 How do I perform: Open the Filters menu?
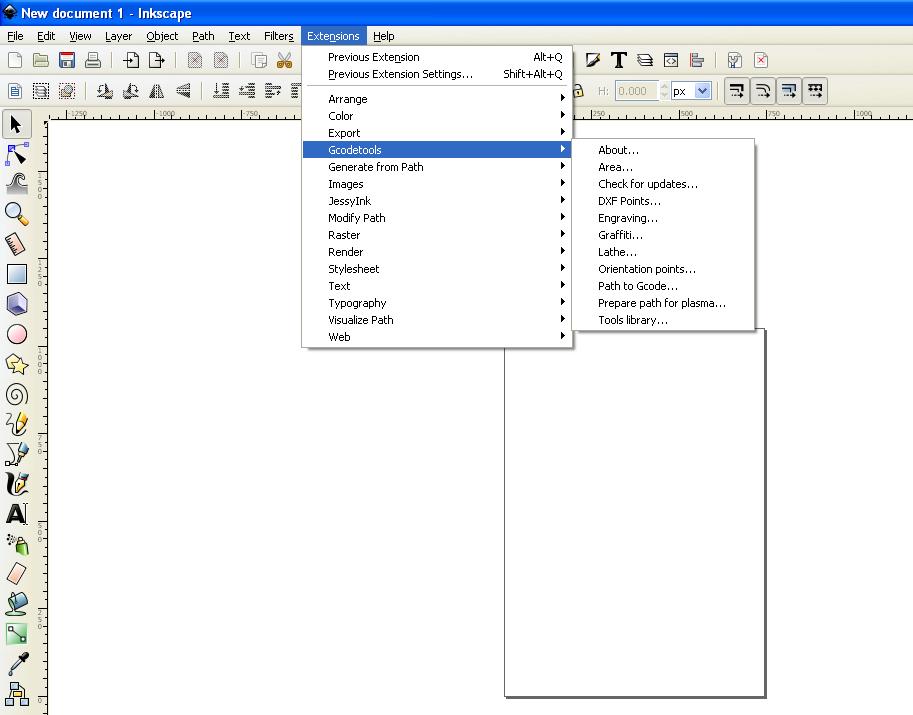point(279,36)
